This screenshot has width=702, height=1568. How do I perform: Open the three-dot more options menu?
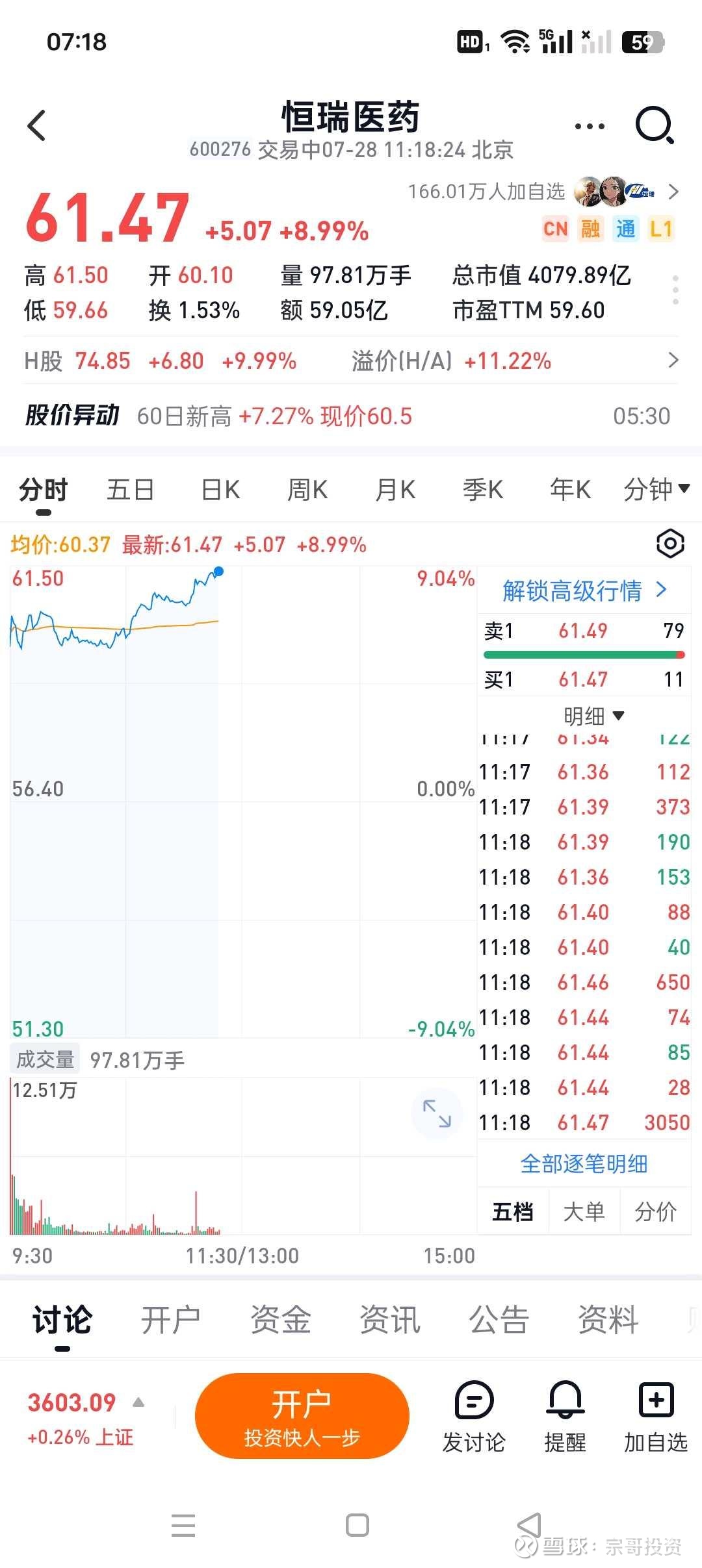click(590, 126)
